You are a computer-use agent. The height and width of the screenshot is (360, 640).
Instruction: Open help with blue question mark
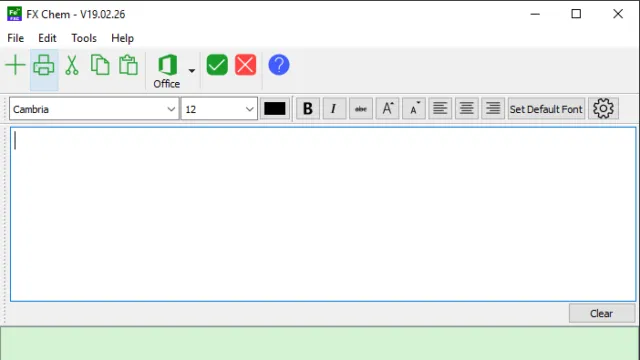279,65
